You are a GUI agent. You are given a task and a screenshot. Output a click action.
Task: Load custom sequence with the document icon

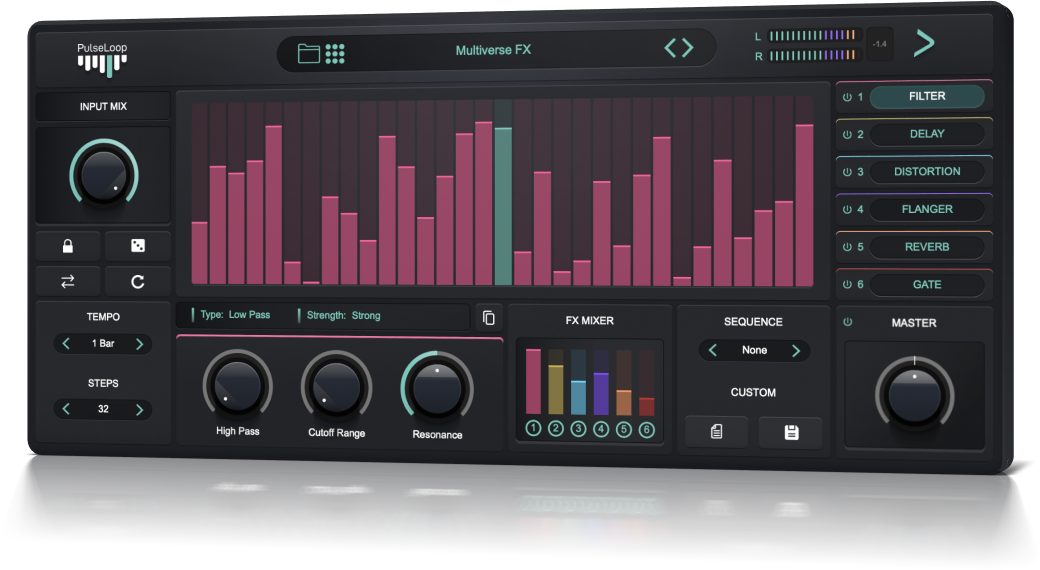(x=716, y=432)
